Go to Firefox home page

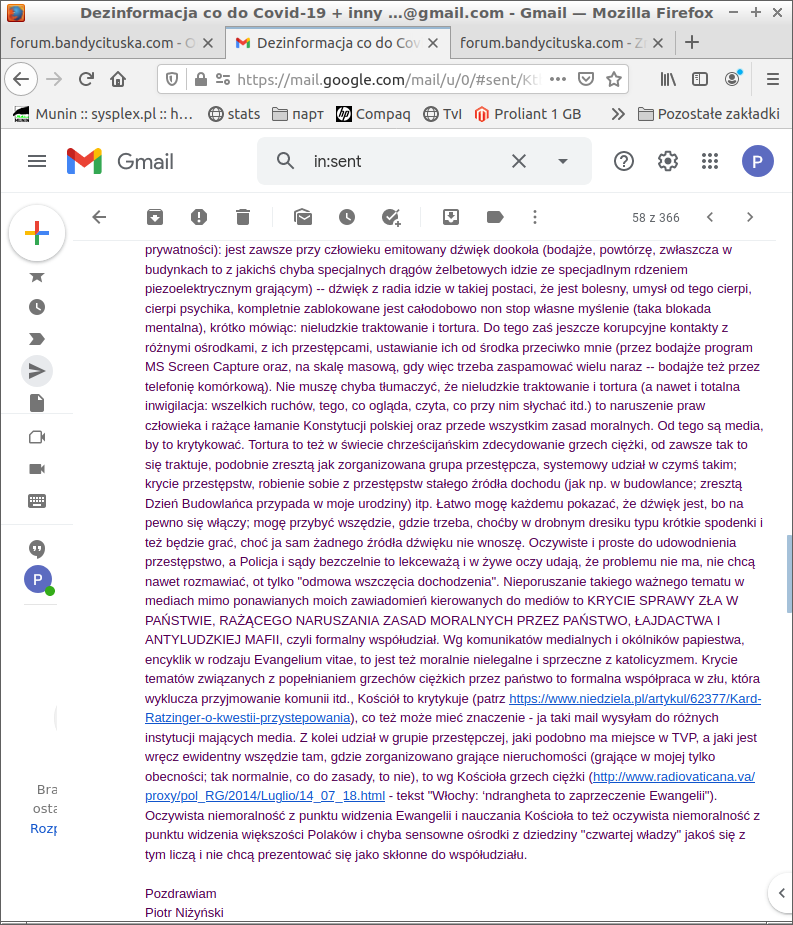click(x=118, y=78)
